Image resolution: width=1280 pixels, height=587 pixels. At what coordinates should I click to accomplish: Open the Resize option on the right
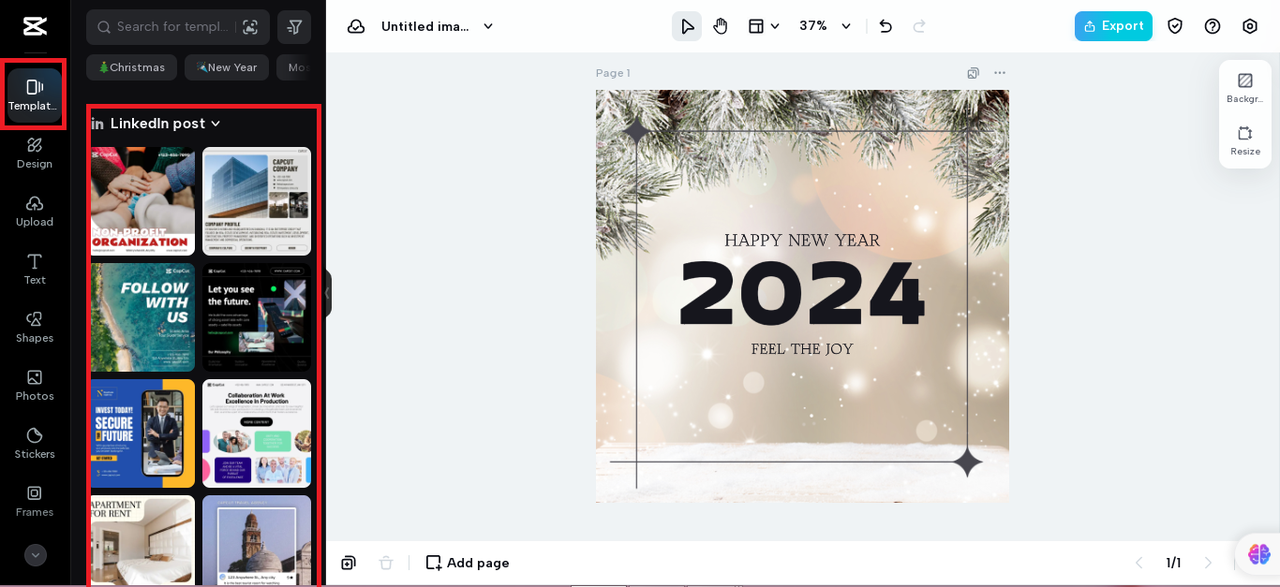click(1245, 141)
